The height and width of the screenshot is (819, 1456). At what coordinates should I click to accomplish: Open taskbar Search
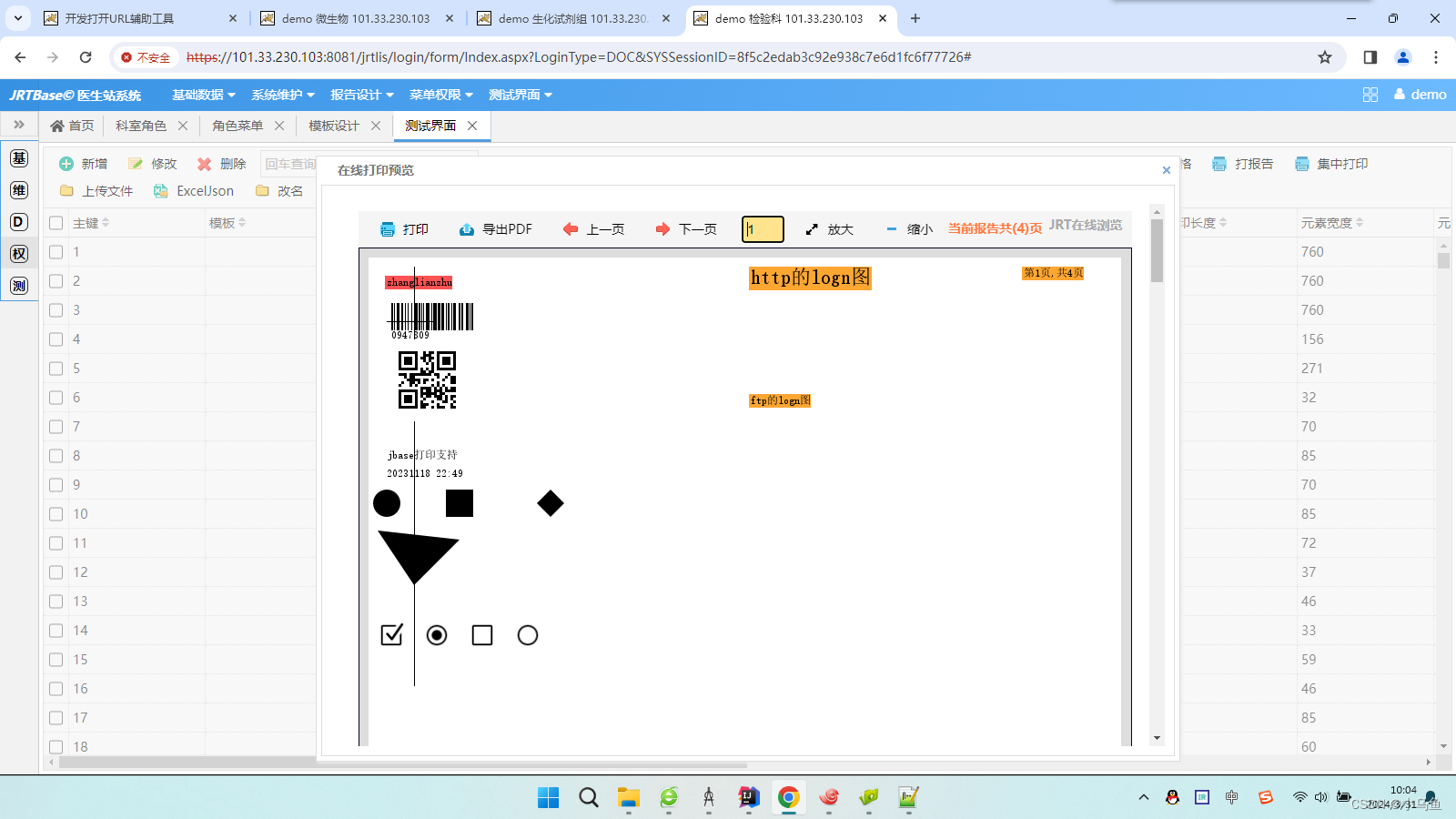(x=589, y=798)
